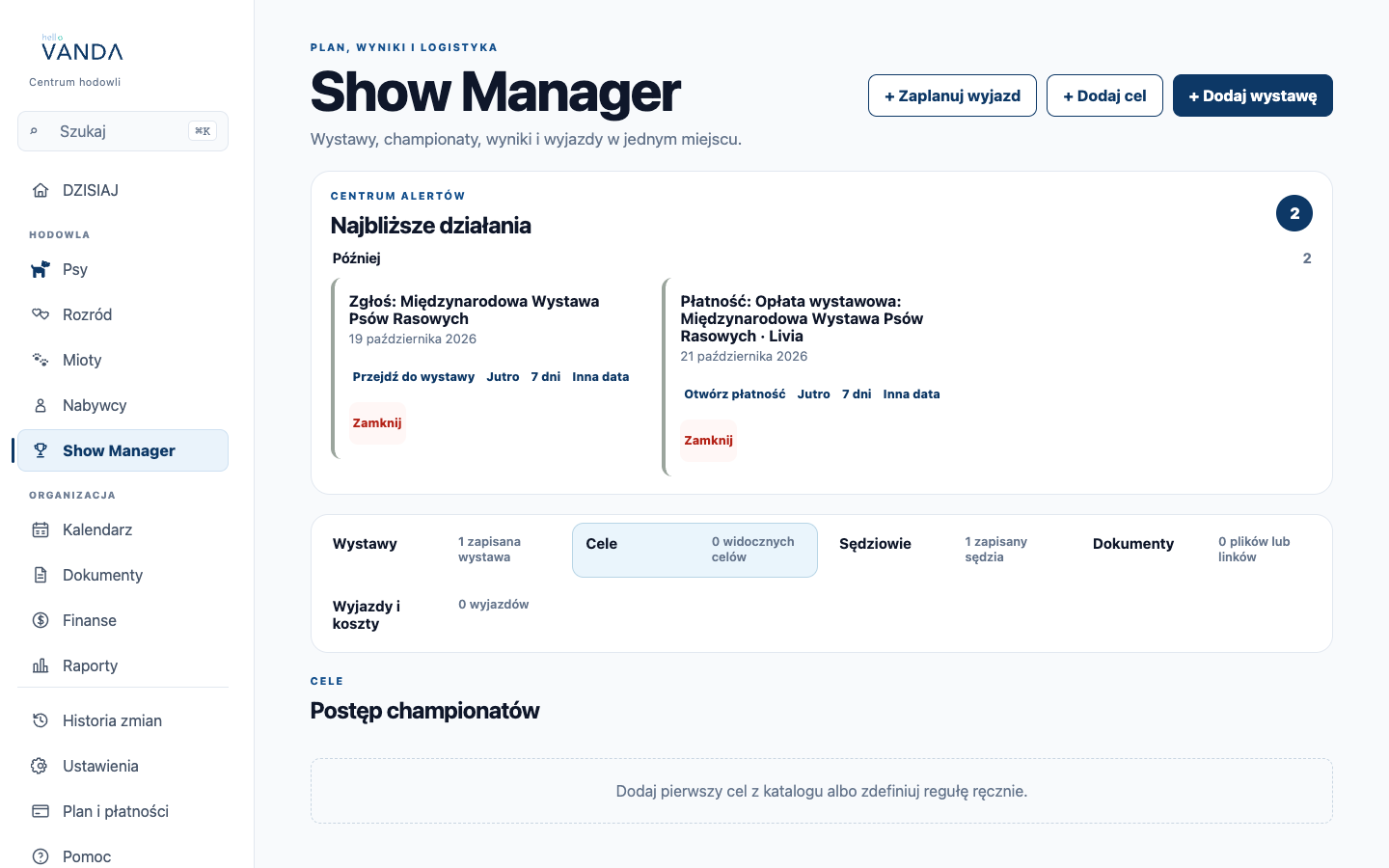This screenshot has width=1389, height=868.
Task: Click the bar chart icon beside Raporty
Action: click(41, 665)
